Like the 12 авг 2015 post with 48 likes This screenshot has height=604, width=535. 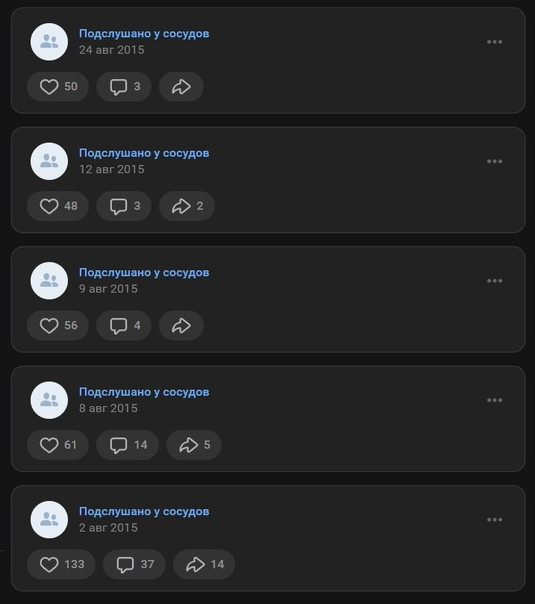pos(58,206)
